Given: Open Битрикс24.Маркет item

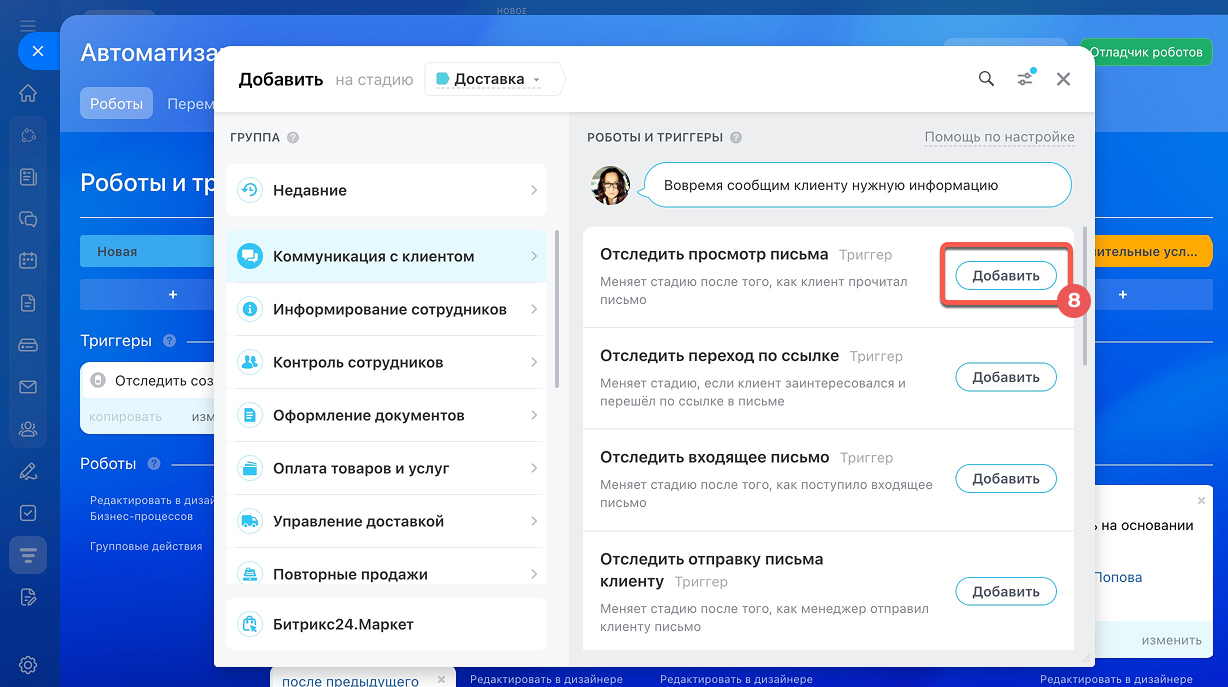Looking at the screenshot, I should [x=386, y=624].
